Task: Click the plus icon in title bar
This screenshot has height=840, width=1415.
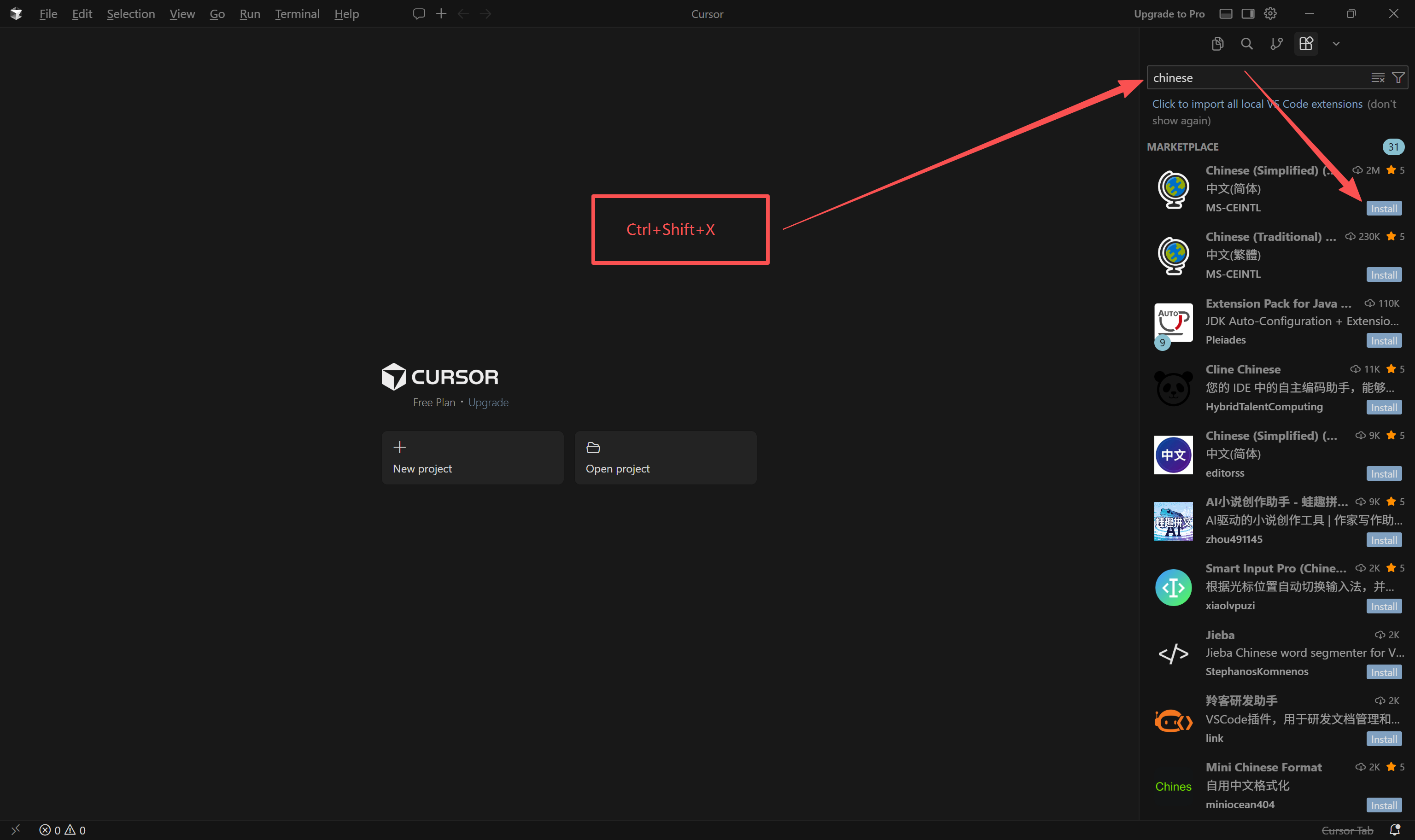Action: click(441, 13)
